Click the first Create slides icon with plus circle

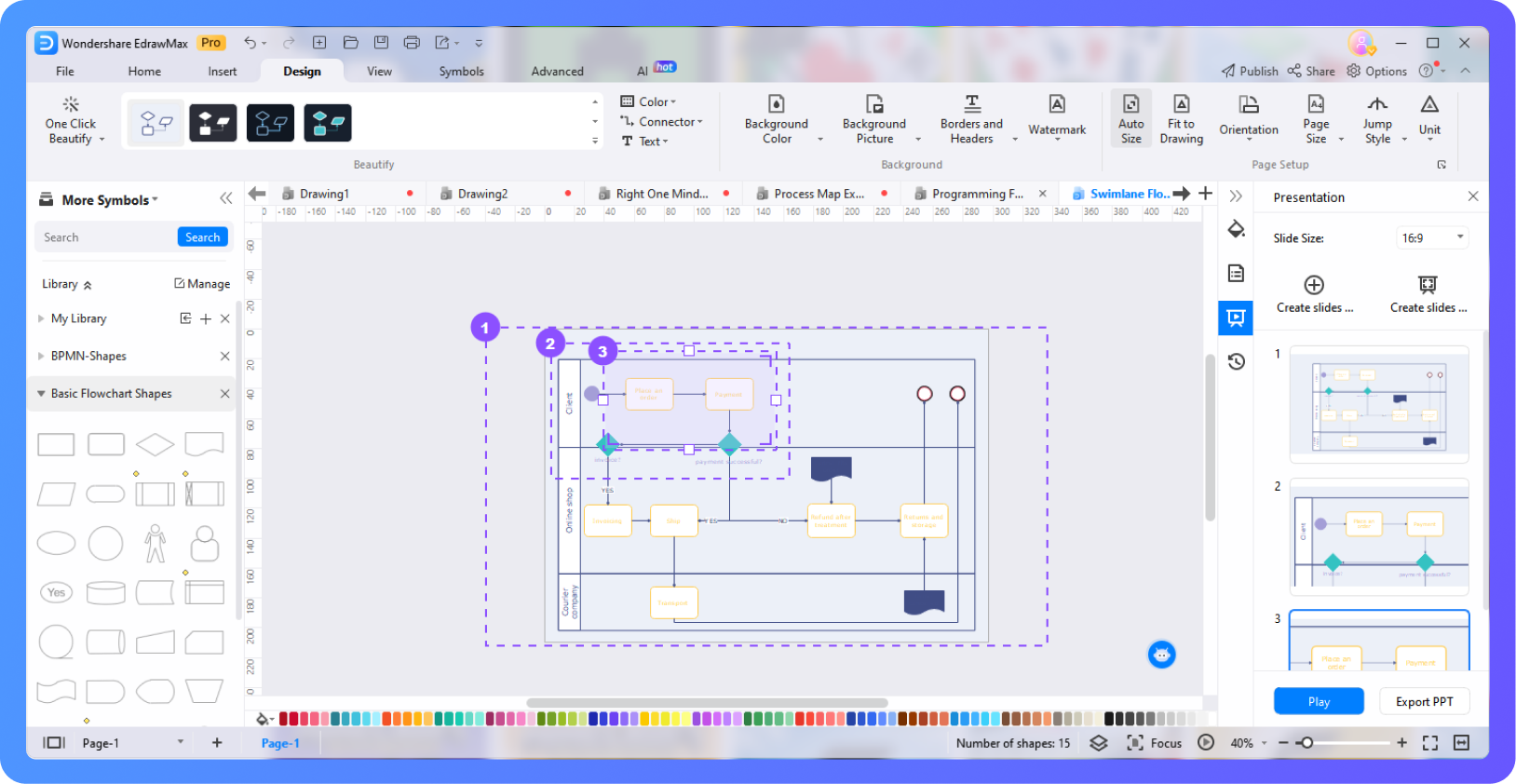1314,285
